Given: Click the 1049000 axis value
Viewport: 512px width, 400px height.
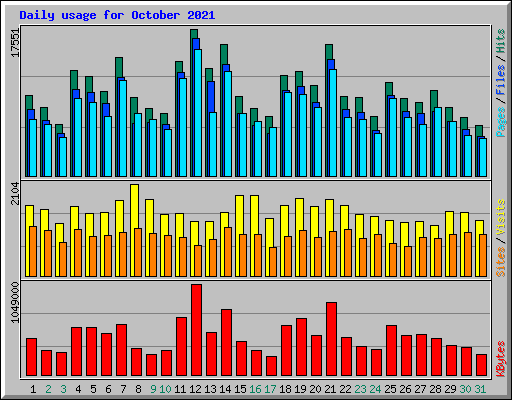Looking at the screenshot, I should pos(15,302).
